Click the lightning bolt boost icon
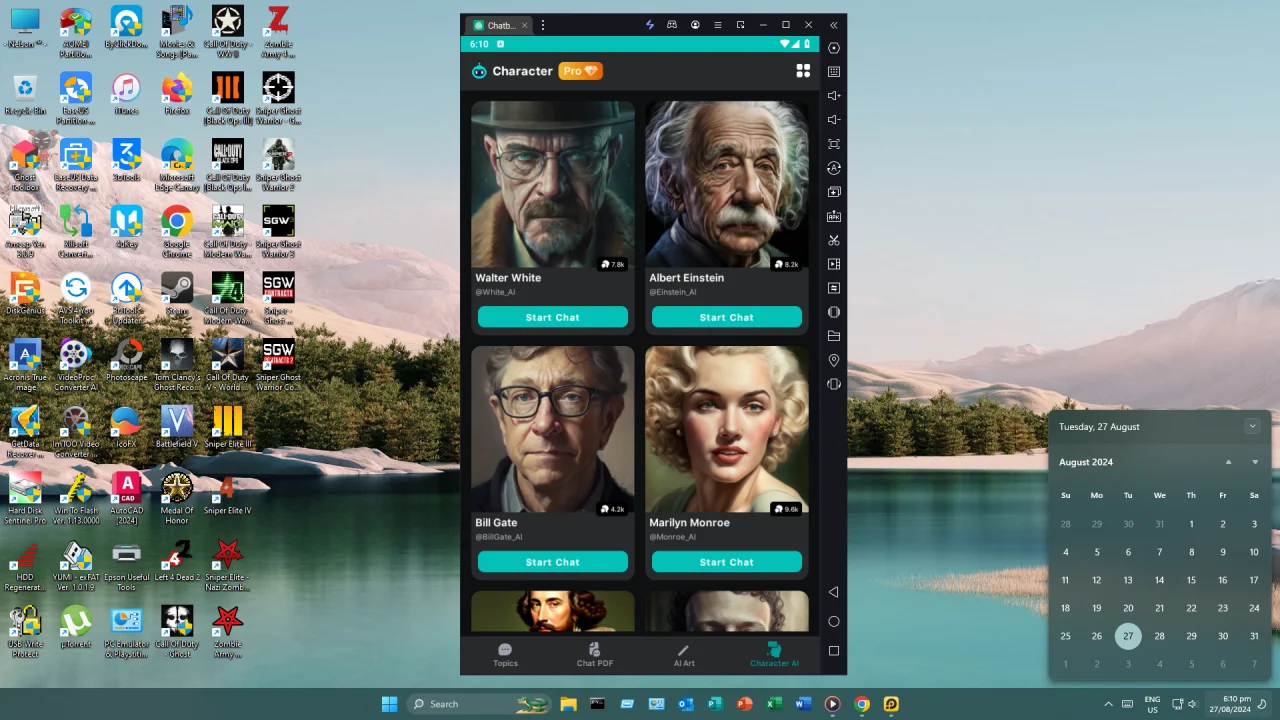Image resolution: width=1280 pixels, height=720 pixels. 649,25
